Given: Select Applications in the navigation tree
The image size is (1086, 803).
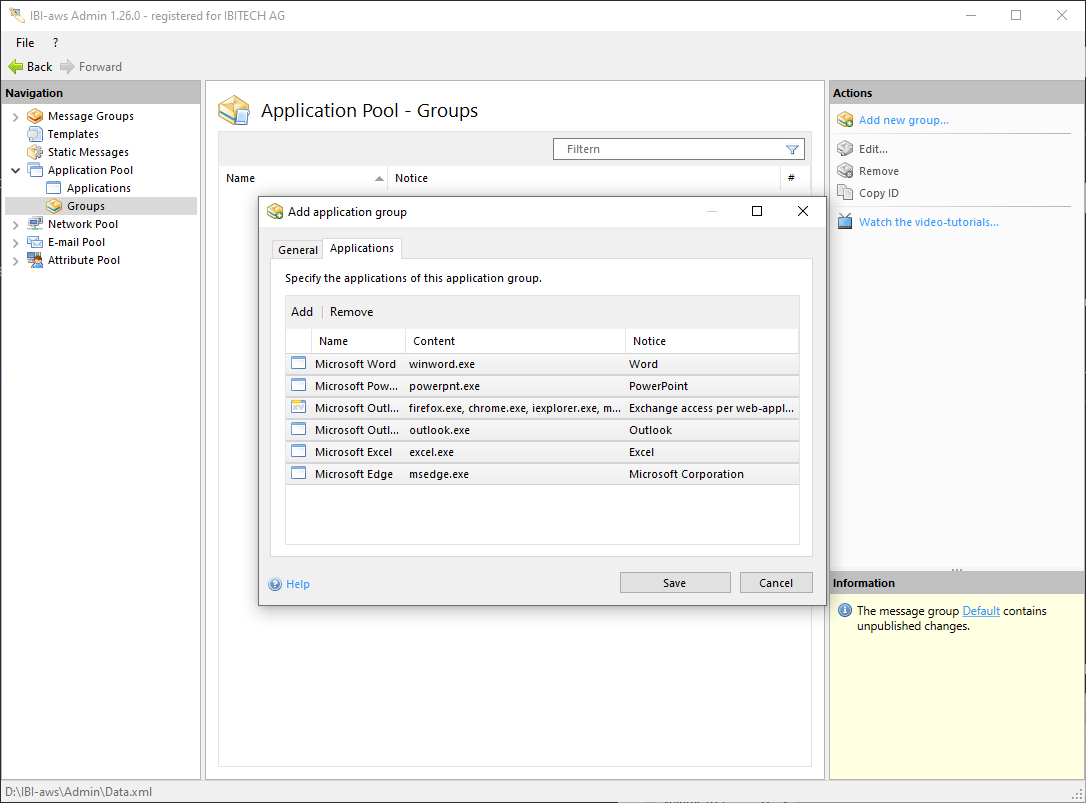Looking at the screenshot, I should coord(98,188).
